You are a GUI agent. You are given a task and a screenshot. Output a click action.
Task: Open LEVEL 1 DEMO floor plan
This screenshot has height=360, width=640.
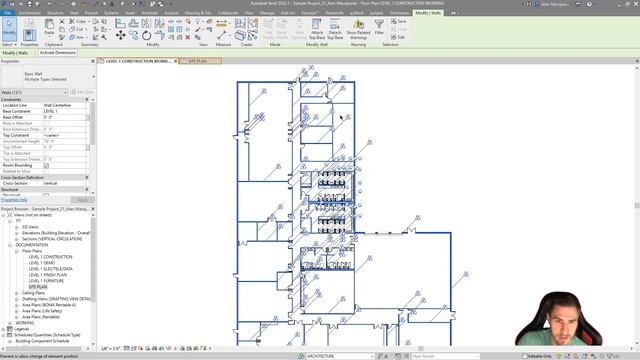click(42, 263)
